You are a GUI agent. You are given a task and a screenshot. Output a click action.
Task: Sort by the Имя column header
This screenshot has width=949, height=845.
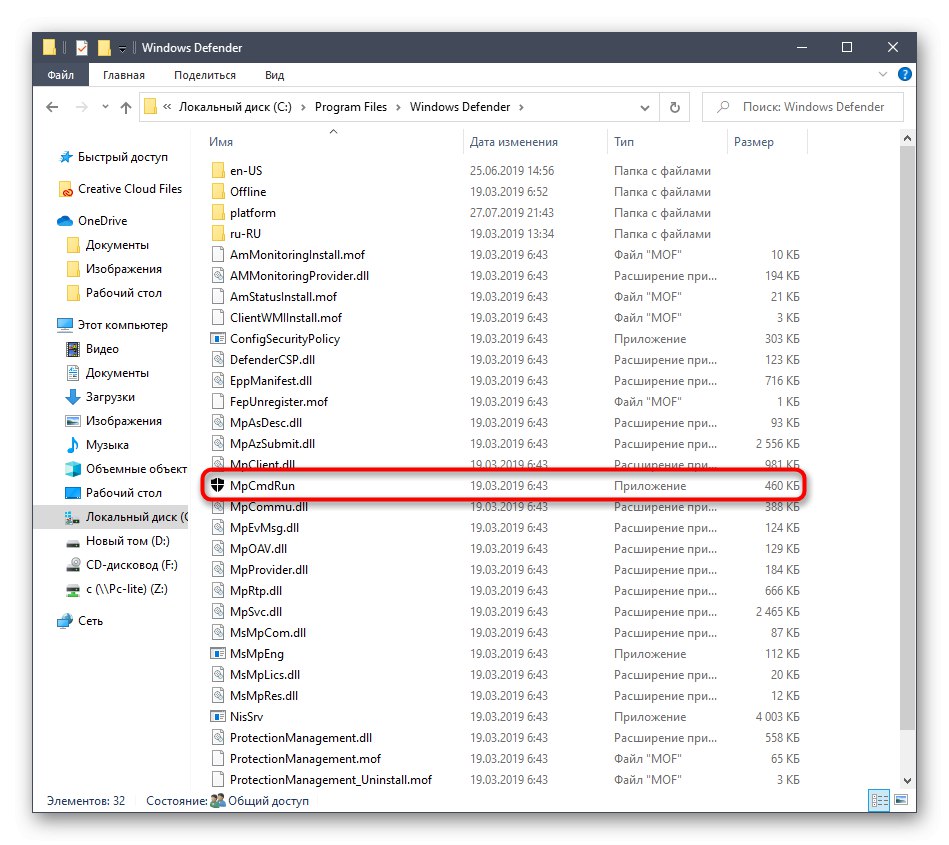click(221, 142)
